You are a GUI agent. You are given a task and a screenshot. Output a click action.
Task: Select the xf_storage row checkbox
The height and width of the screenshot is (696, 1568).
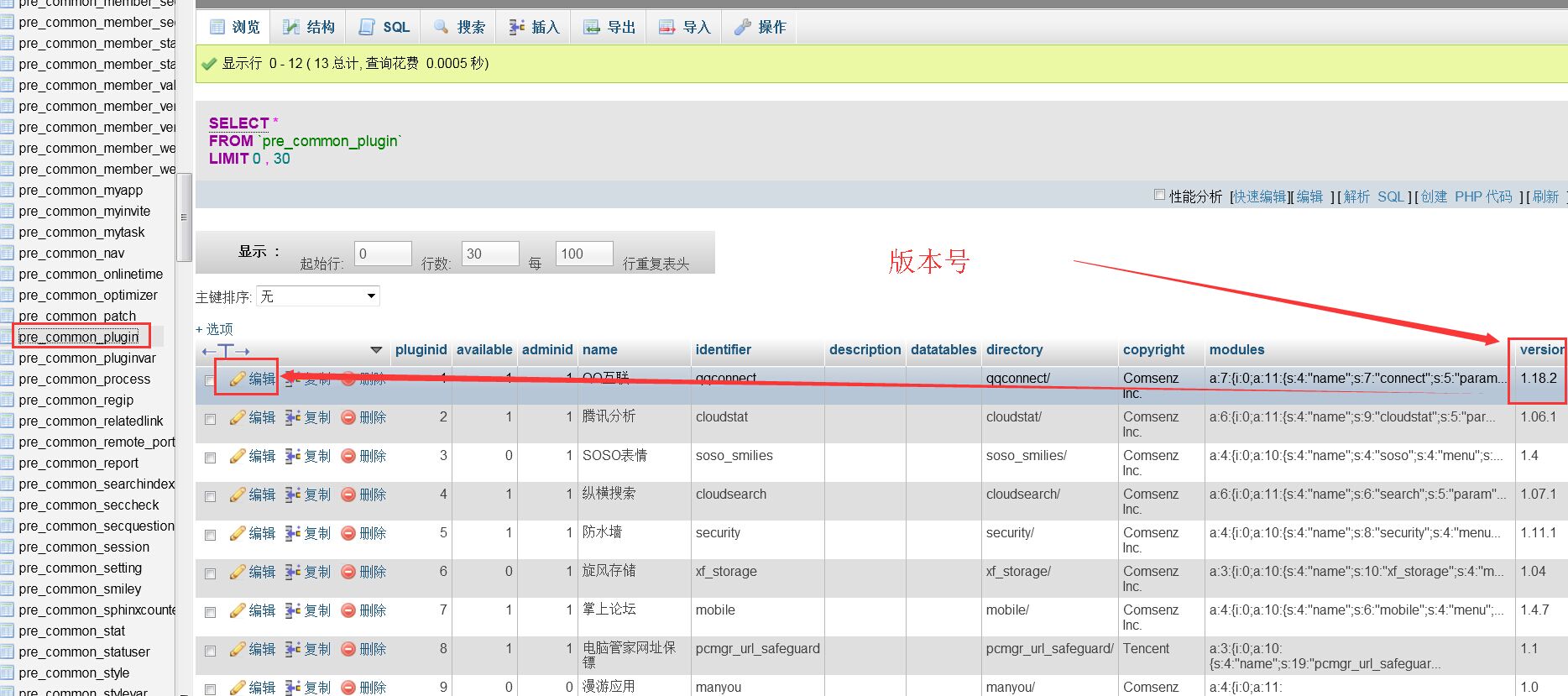(x=210, y=573)
